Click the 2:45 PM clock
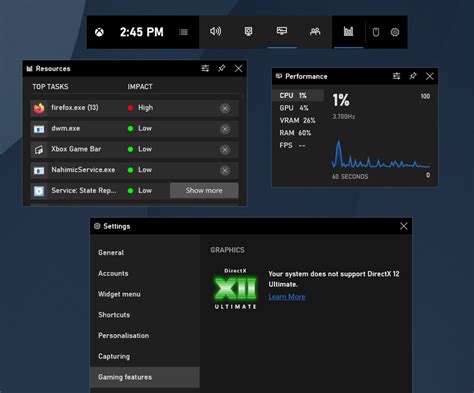Viewport: 474px width, 393px height. coord(142,32)
